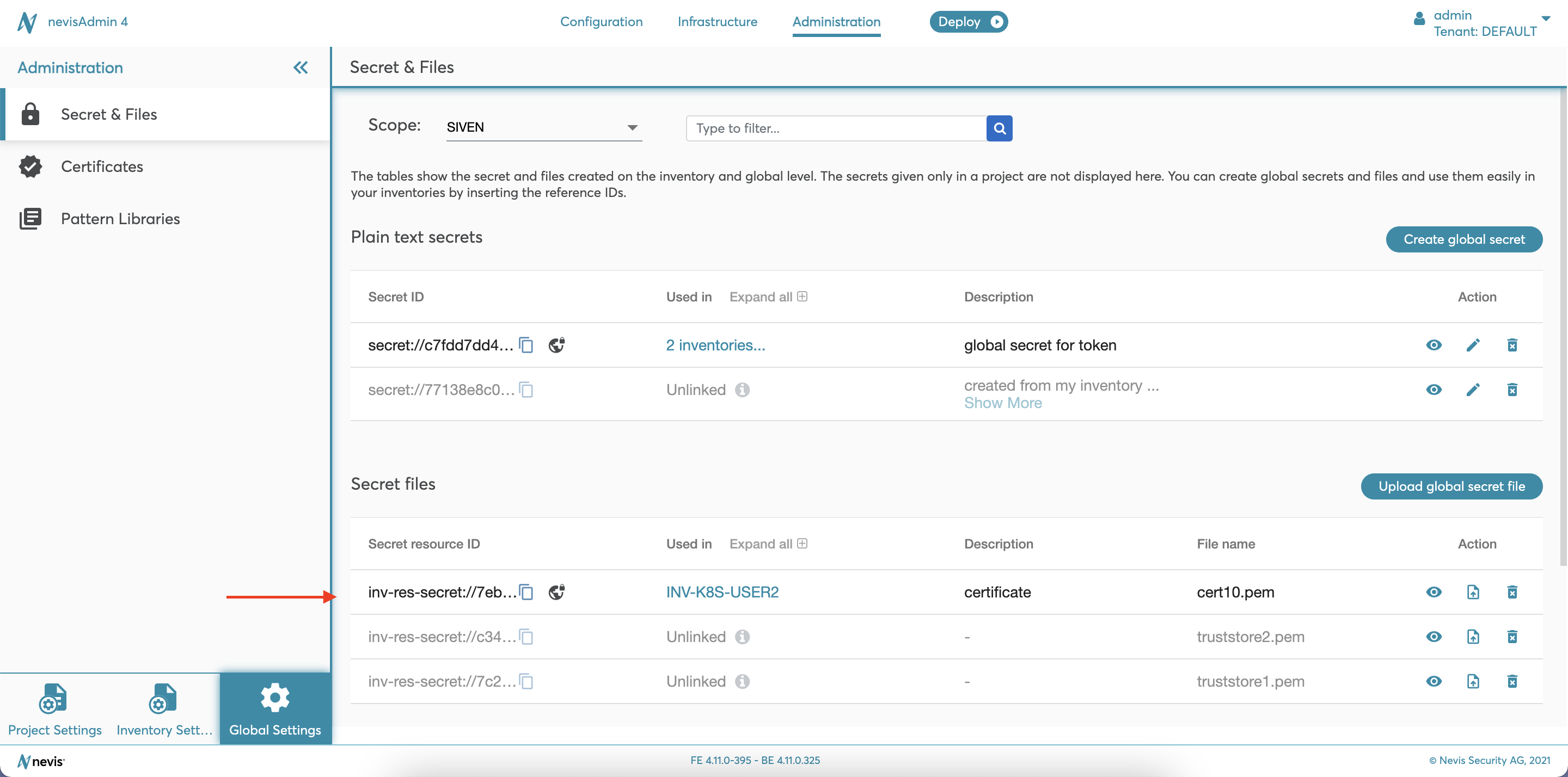This screenshot has height=777, width=1568.
Task: Click info icon in truststore1.pem row
Action: [742, 681]
